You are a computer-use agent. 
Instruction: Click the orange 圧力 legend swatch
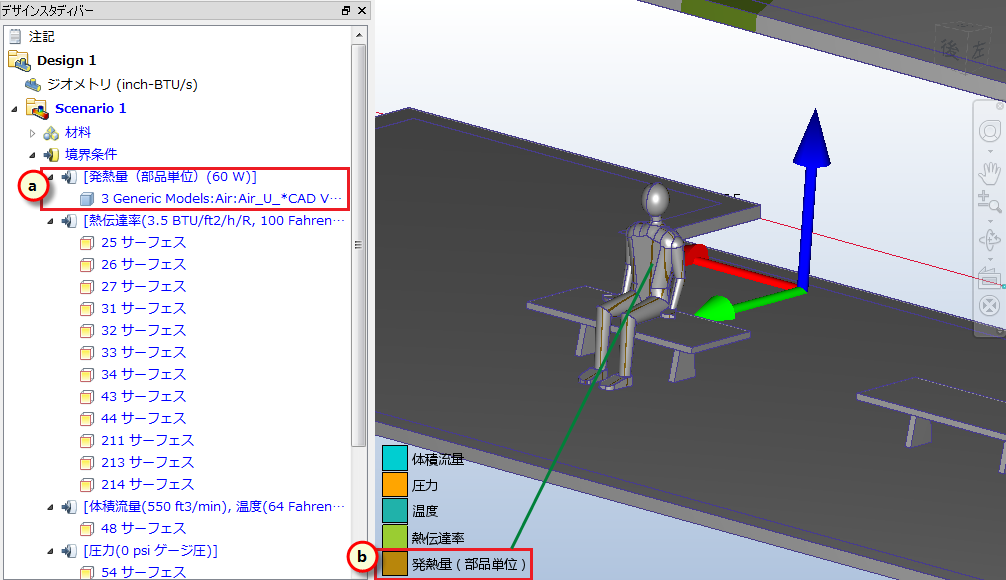[x=395, y=484]
